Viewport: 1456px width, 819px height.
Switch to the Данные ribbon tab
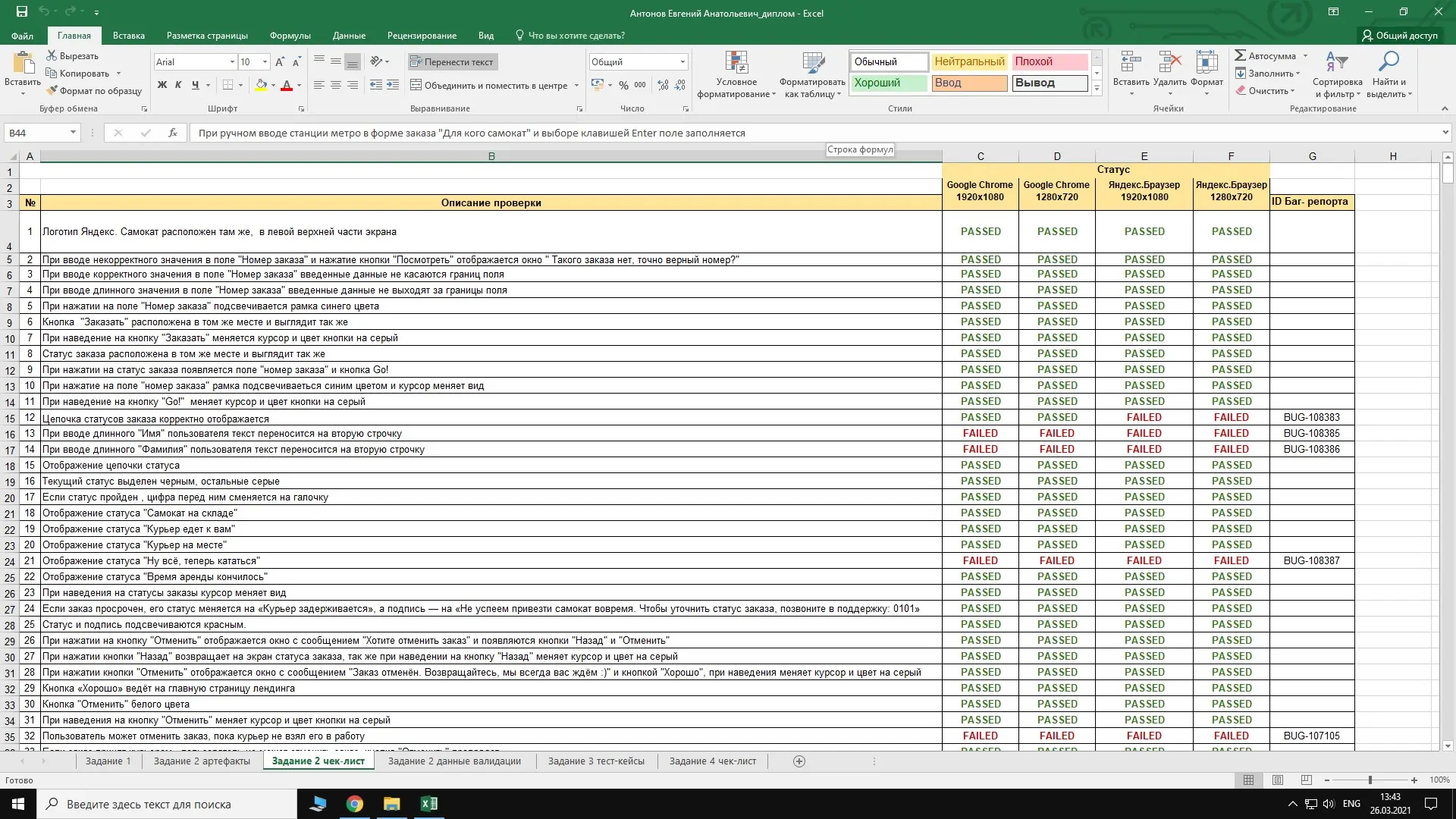click(349, 36)
